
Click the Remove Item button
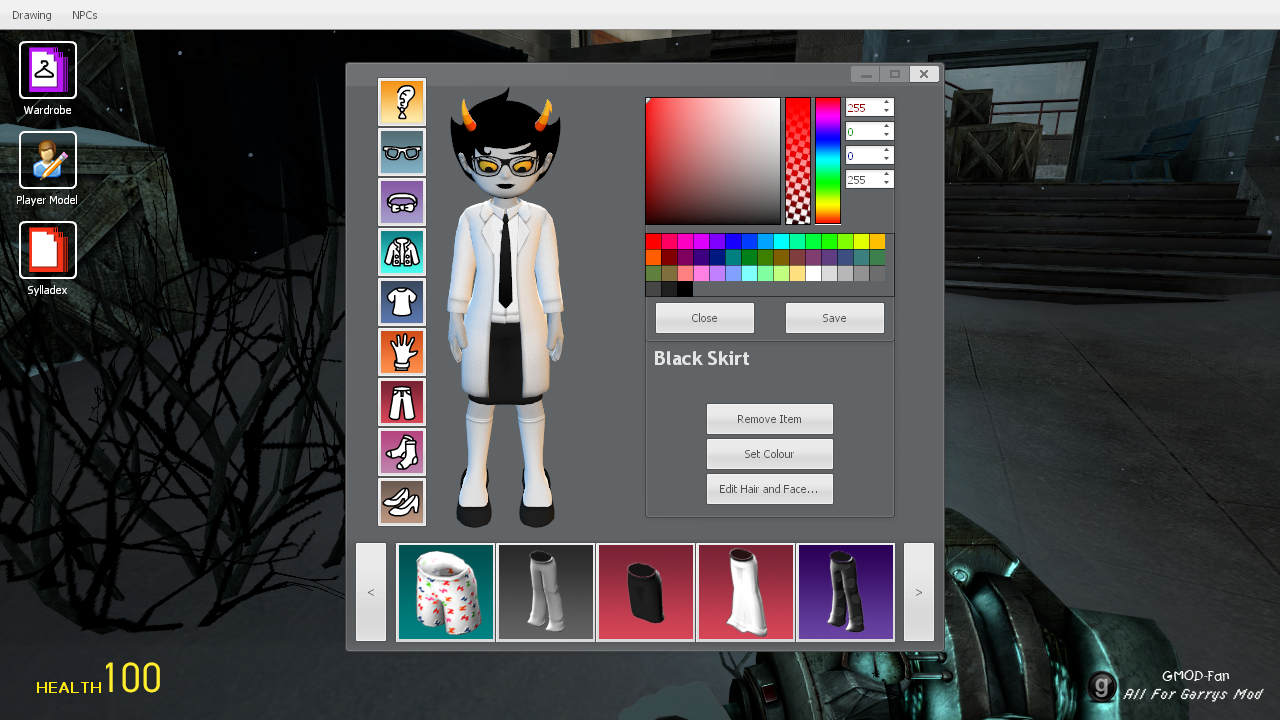(x=770, y=419)
